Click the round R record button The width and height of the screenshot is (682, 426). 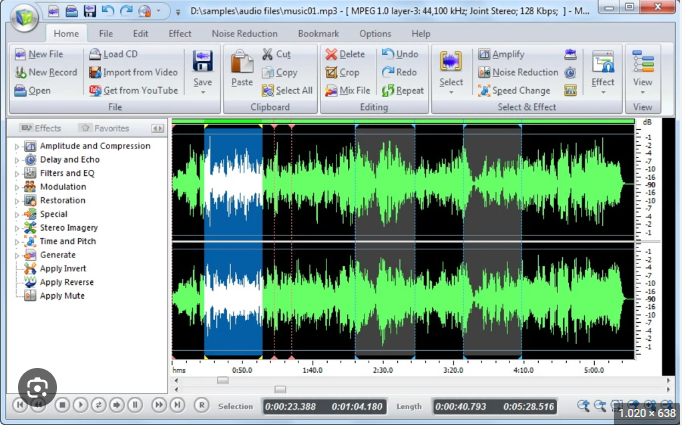tap(201, 405)
